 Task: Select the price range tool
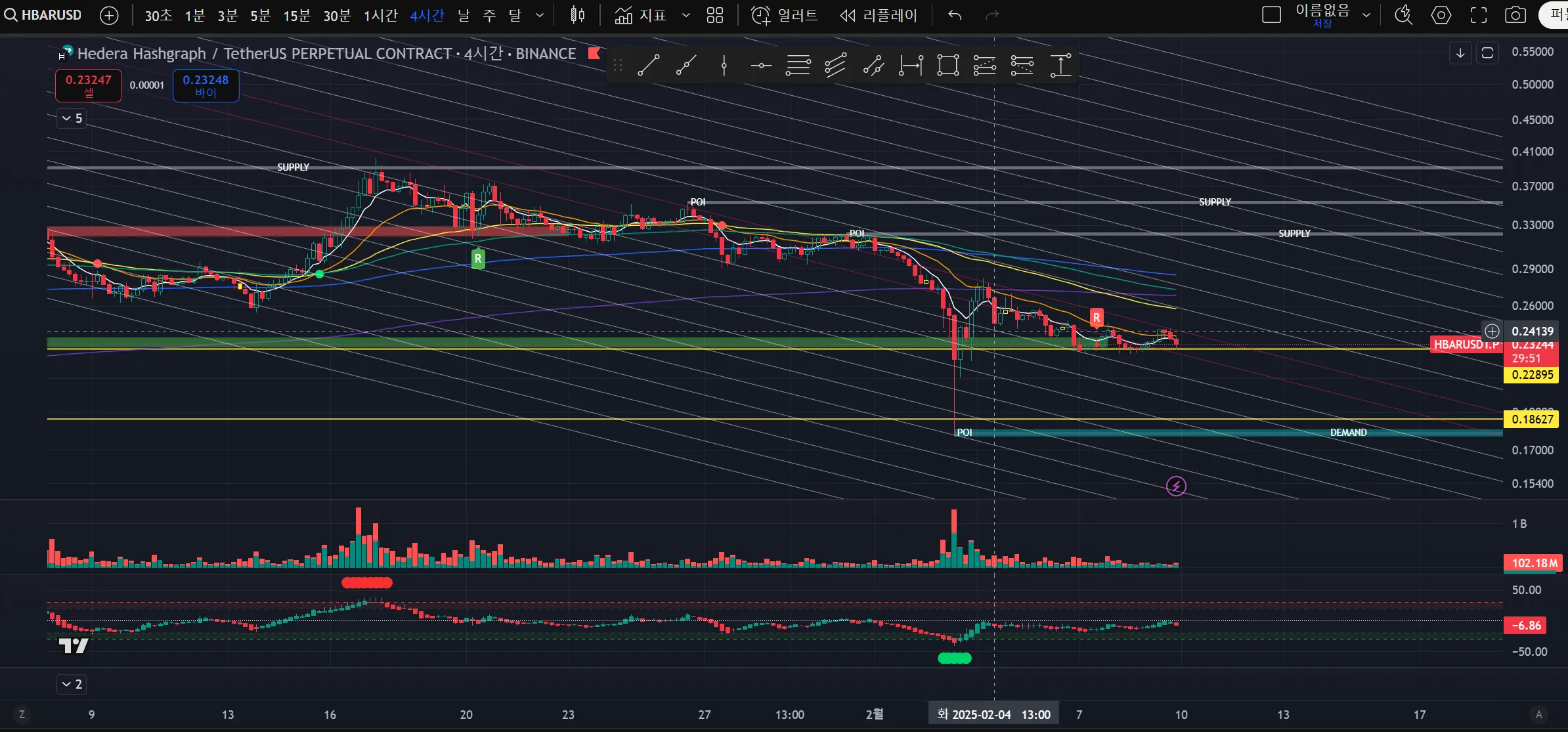(1060, 65)
